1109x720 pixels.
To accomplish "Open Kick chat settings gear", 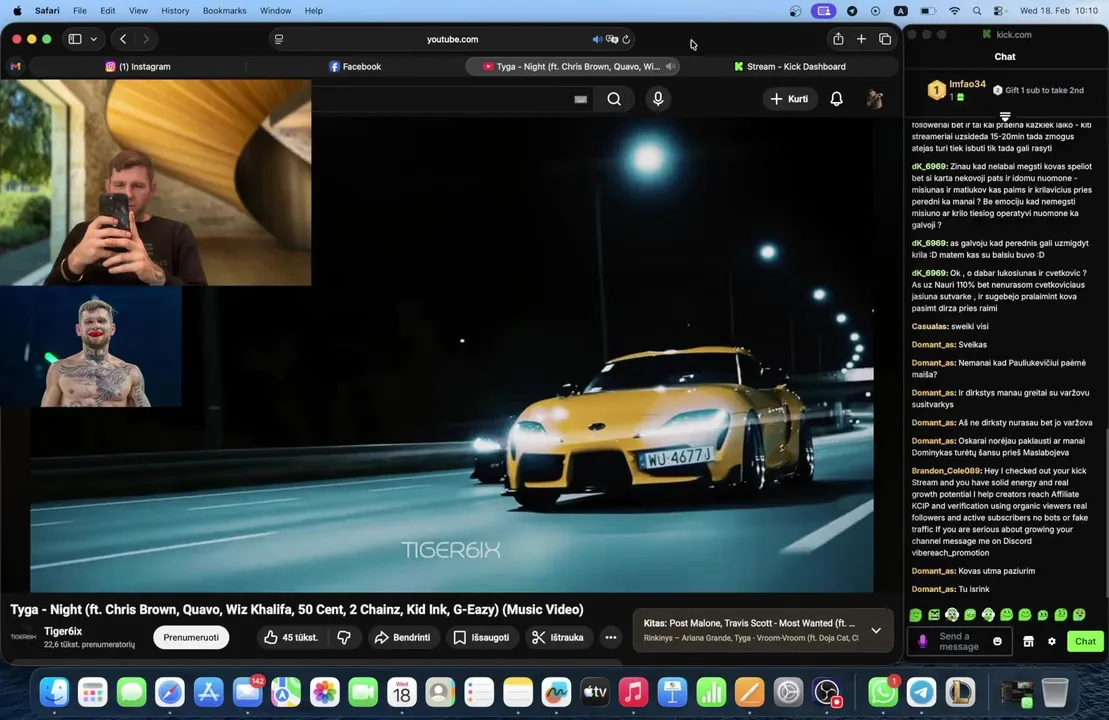I will point(1052,641).
